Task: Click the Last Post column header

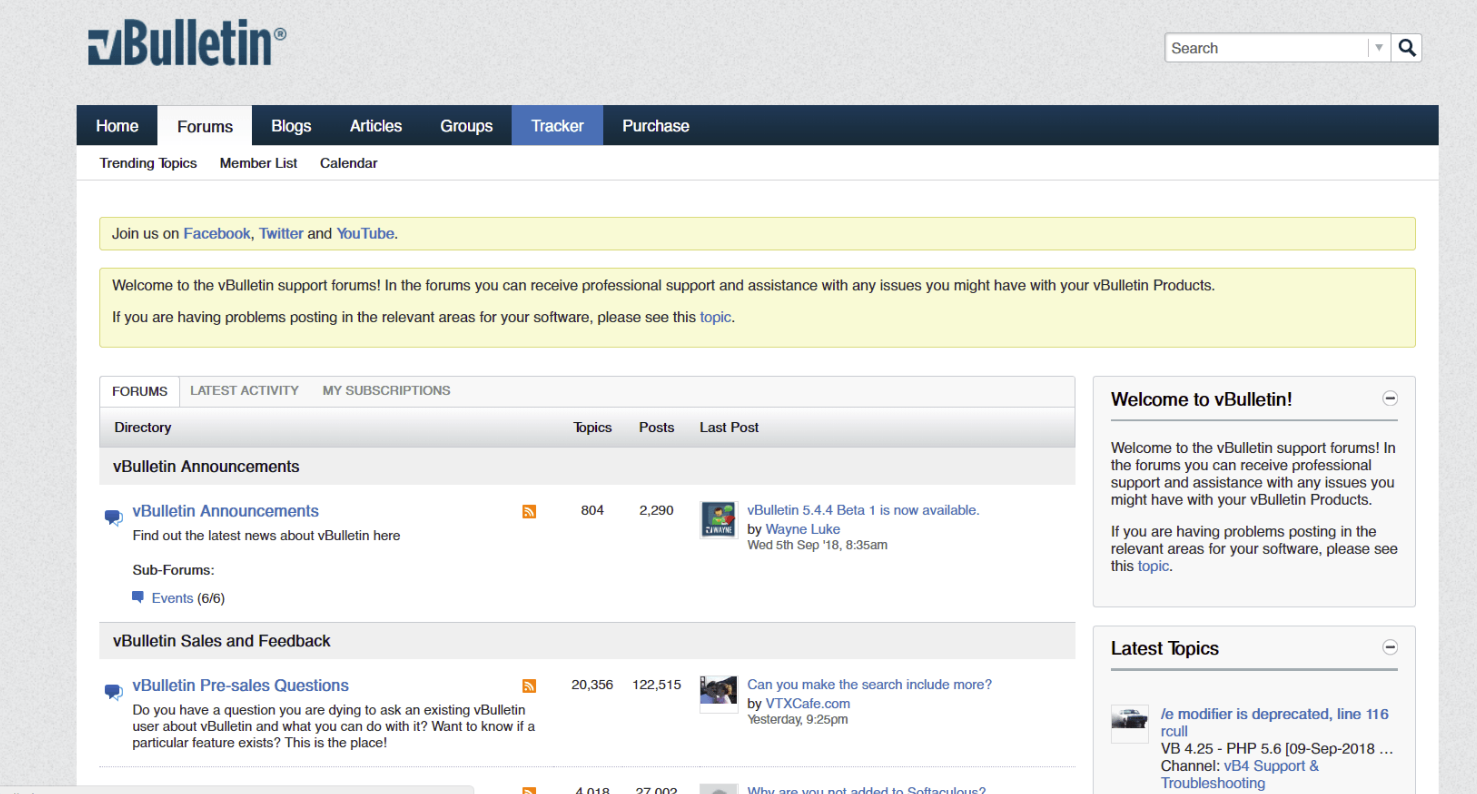Action: click(729, 427)
